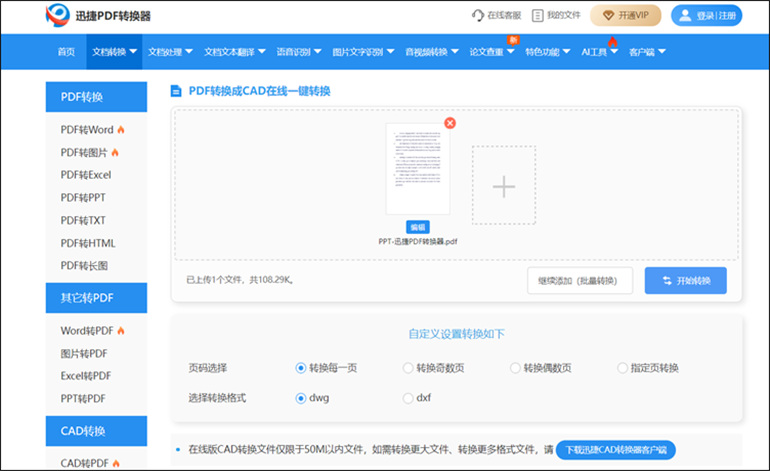The width and height of the screenshot is (770, 471).
Task: Click the 我的文件 document icon
Action: tap(538, 16)
